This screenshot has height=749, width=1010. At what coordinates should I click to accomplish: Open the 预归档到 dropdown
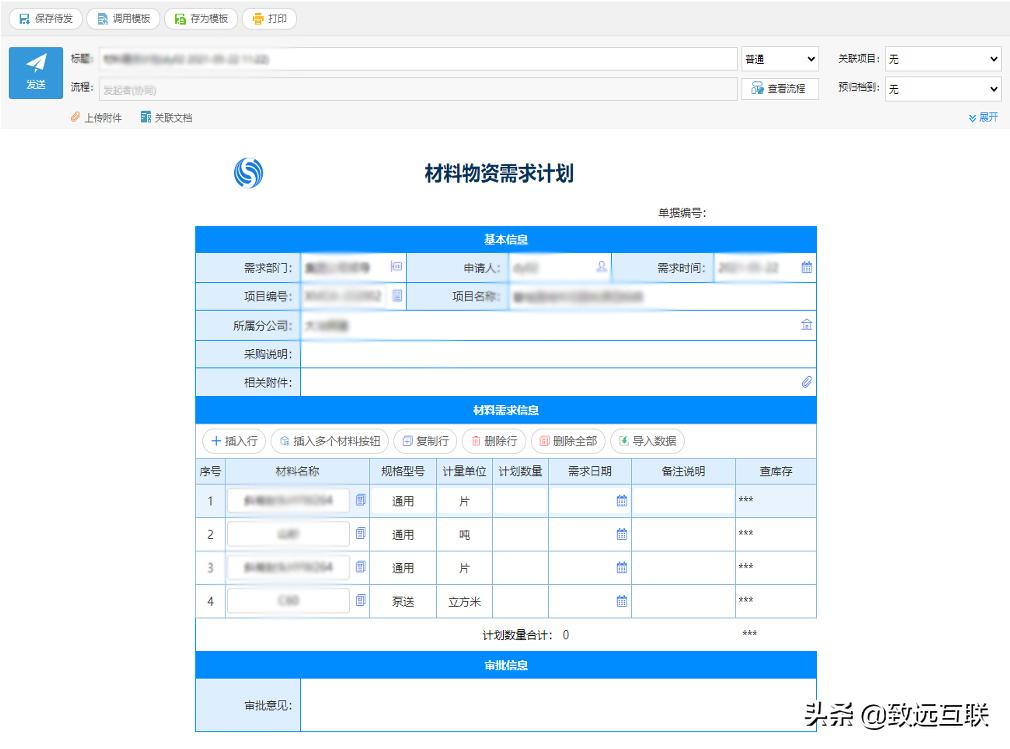tap(941, 89)
